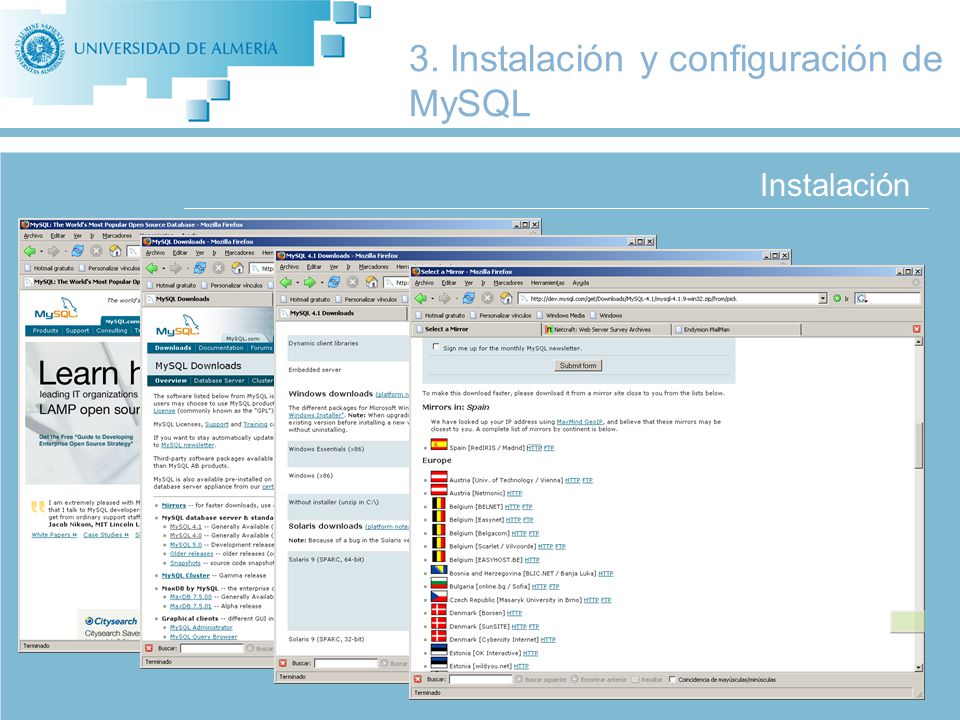Click the Spain flag icon
Screen dimensions: 960x720
click(x=439, y=445)
